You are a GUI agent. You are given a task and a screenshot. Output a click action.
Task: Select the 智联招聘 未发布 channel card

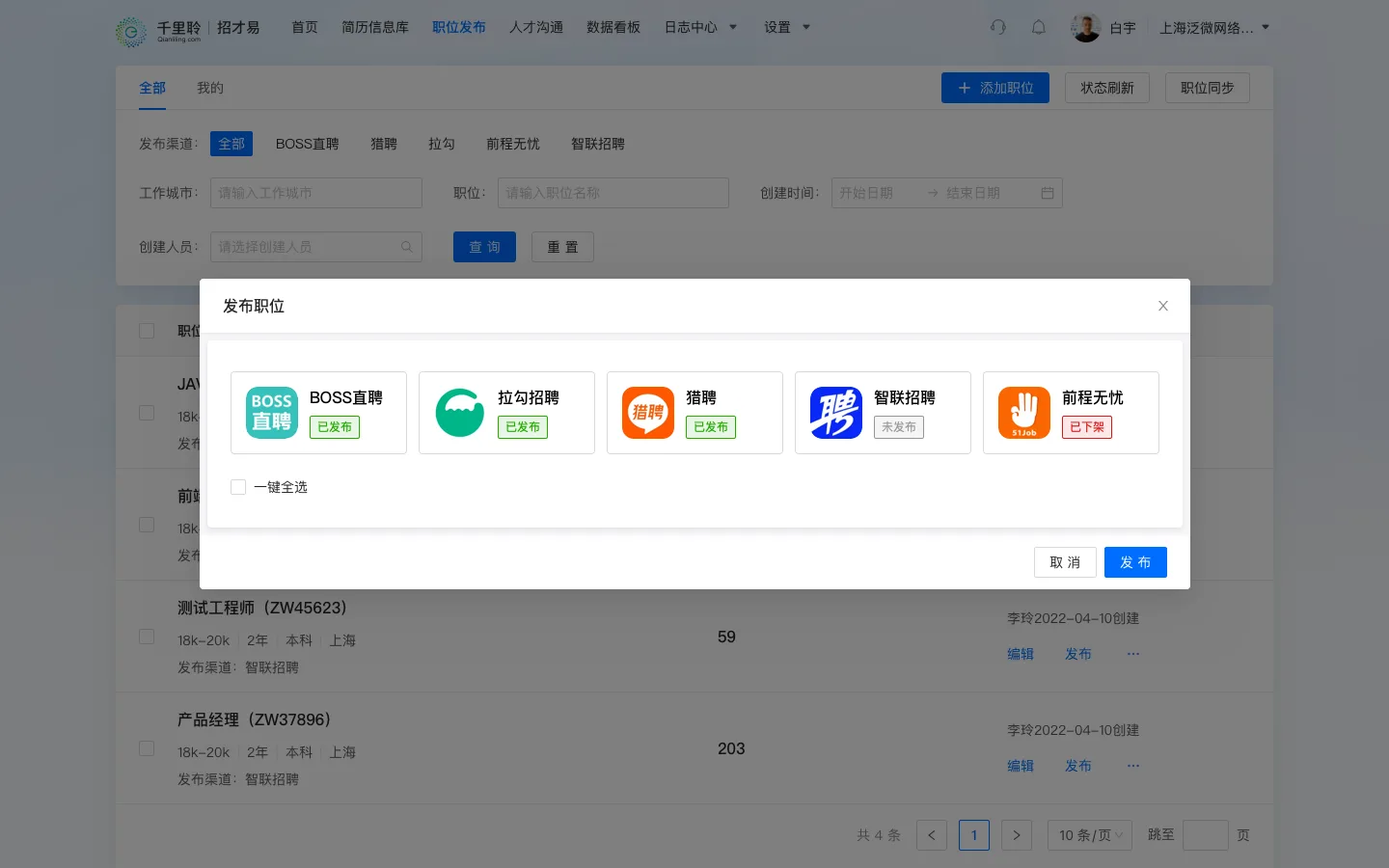tap(883, 413)
